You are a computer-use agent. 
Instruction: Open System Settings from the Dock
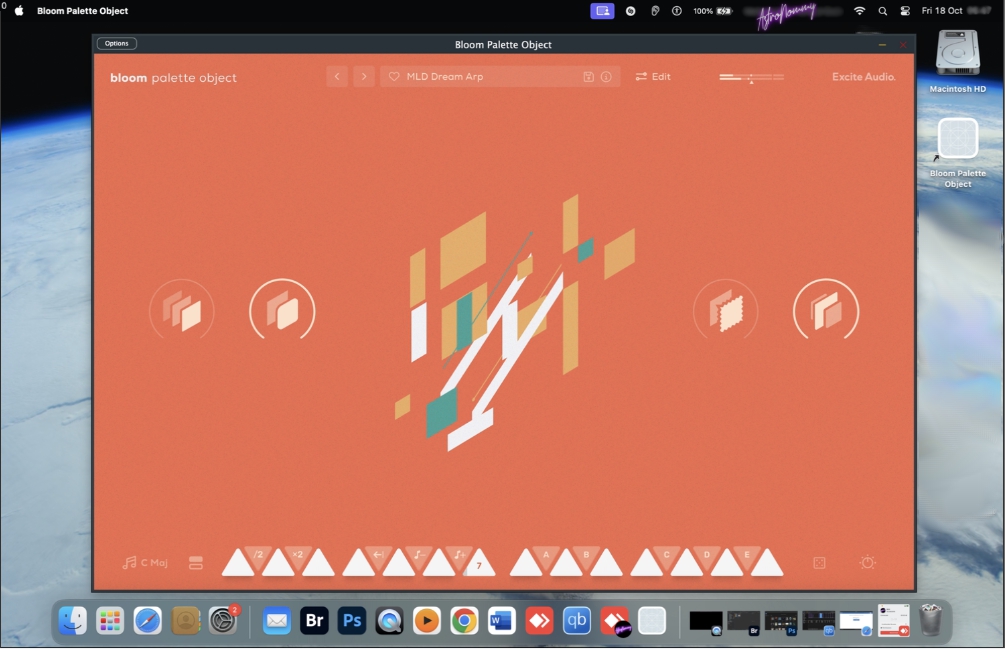223,620
